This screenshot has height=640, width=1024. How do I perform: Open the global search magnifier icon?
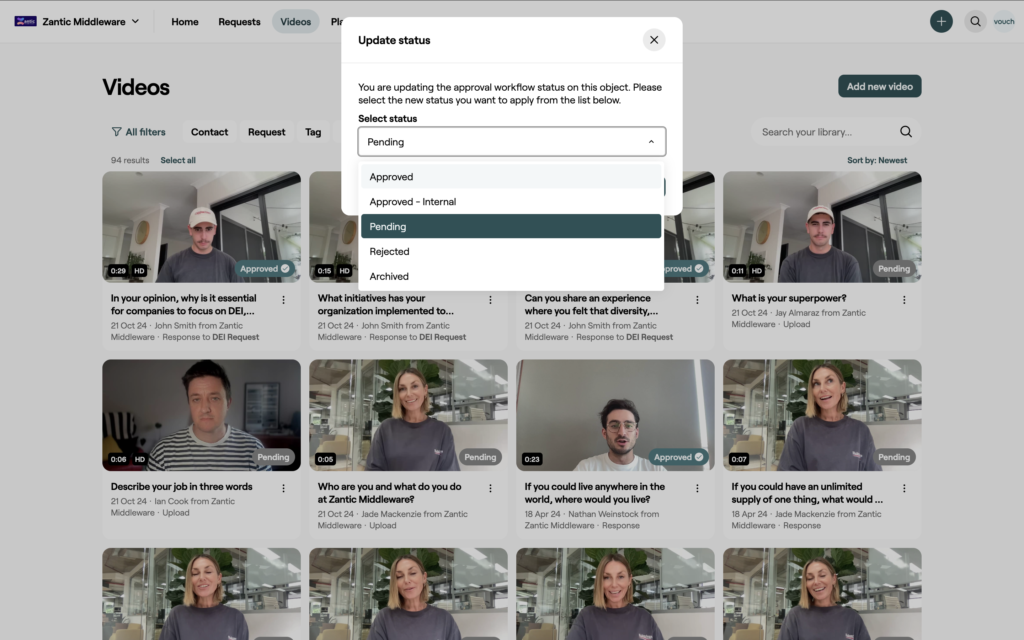(975, 22)
